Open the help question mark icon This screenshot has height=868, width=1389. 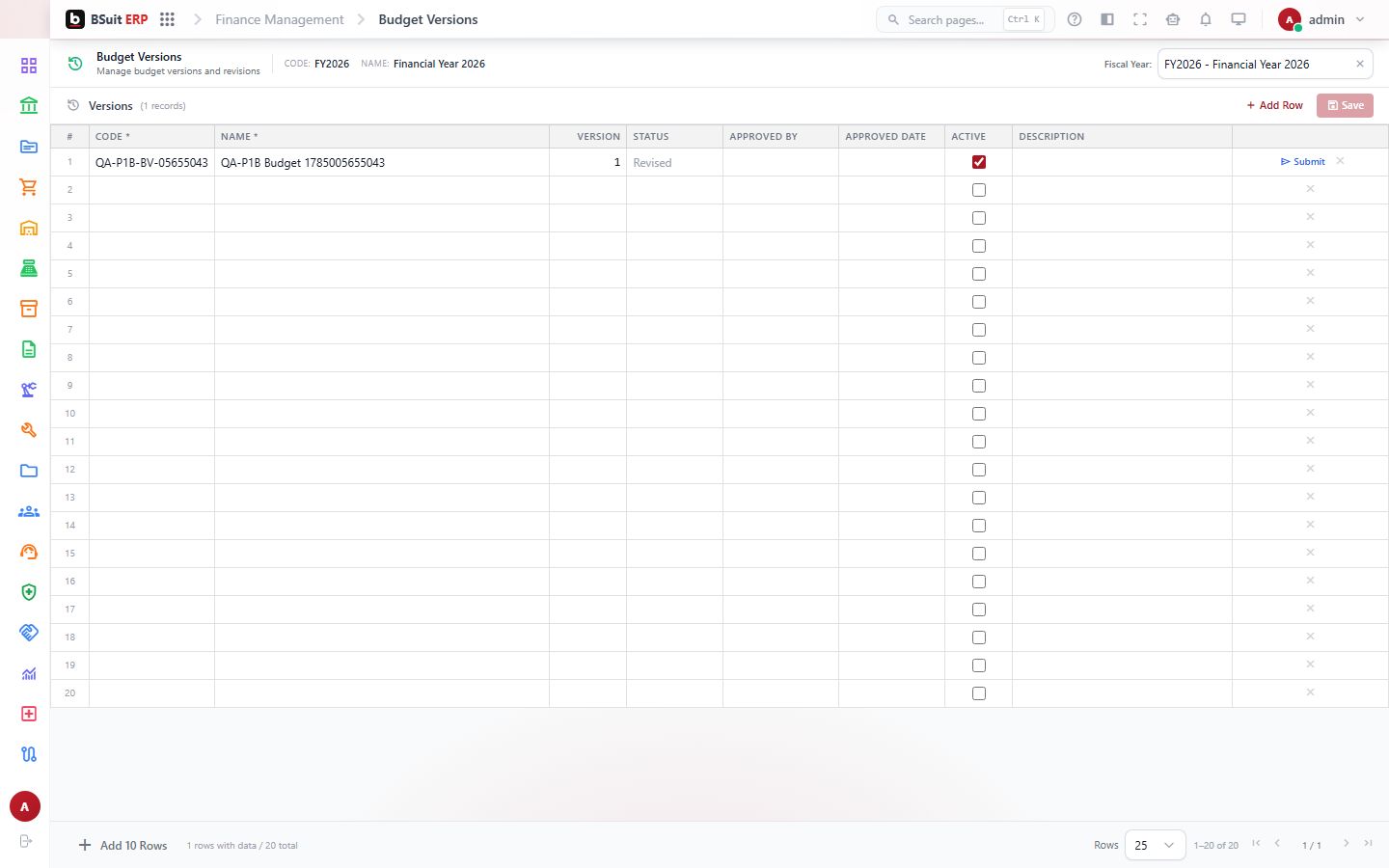(x=1075, y=19)
